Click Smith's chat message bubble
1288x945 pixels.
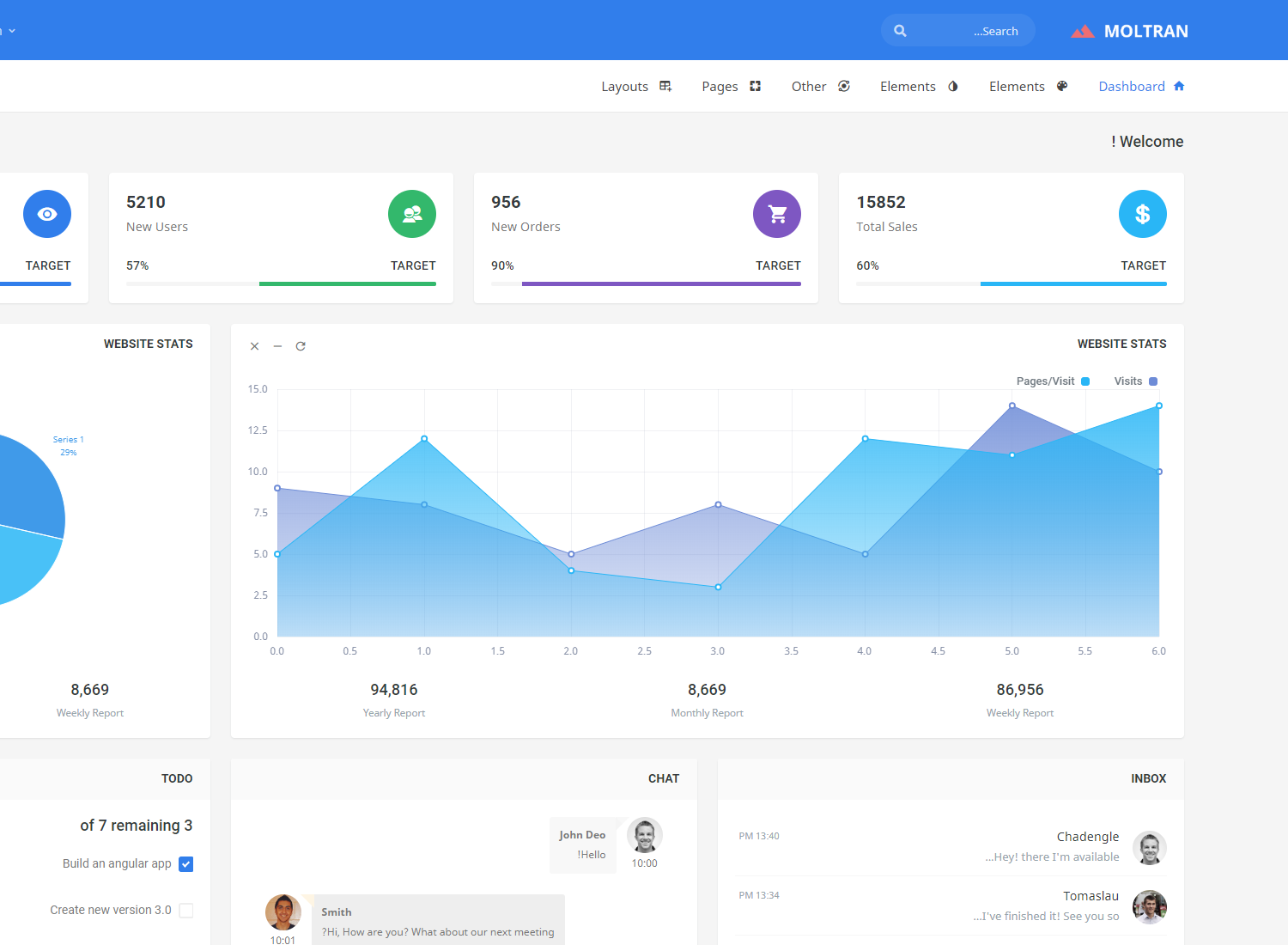pyautogui.click(x=439, y=920)
